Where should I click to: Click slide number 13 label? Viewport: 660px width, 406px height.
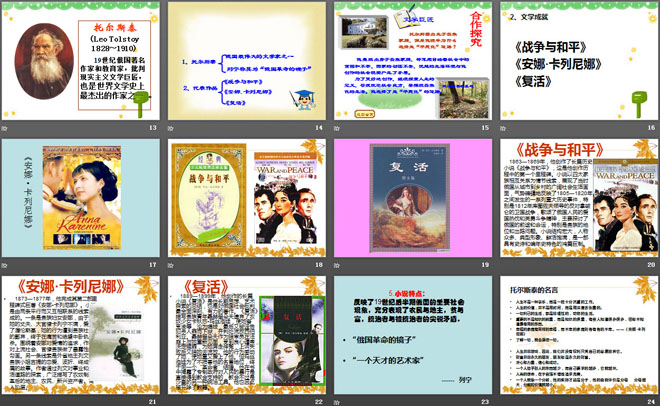point(152,127)
